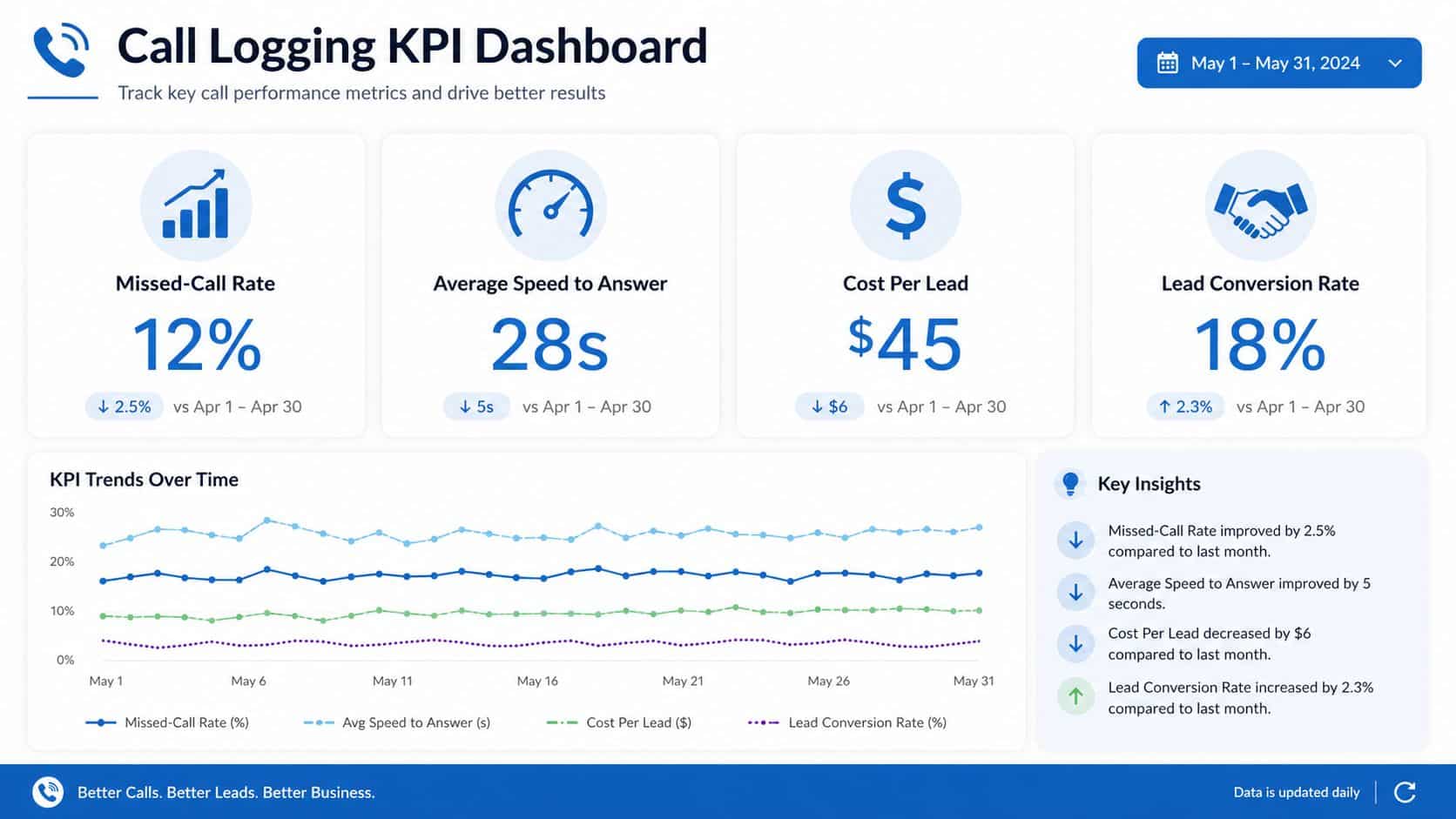The height and width of the screenshot is (819, 1456).
Task: Click the handshake icon for Lead Conversion Rate
Action: (1260, 209)
